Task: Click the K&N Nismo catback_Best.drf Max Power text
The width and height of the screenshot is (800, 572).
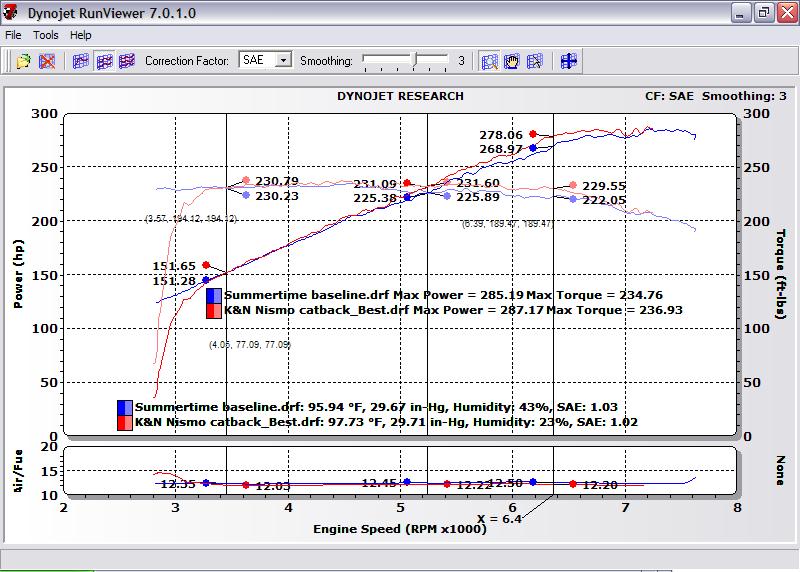Action: (453, 310)
